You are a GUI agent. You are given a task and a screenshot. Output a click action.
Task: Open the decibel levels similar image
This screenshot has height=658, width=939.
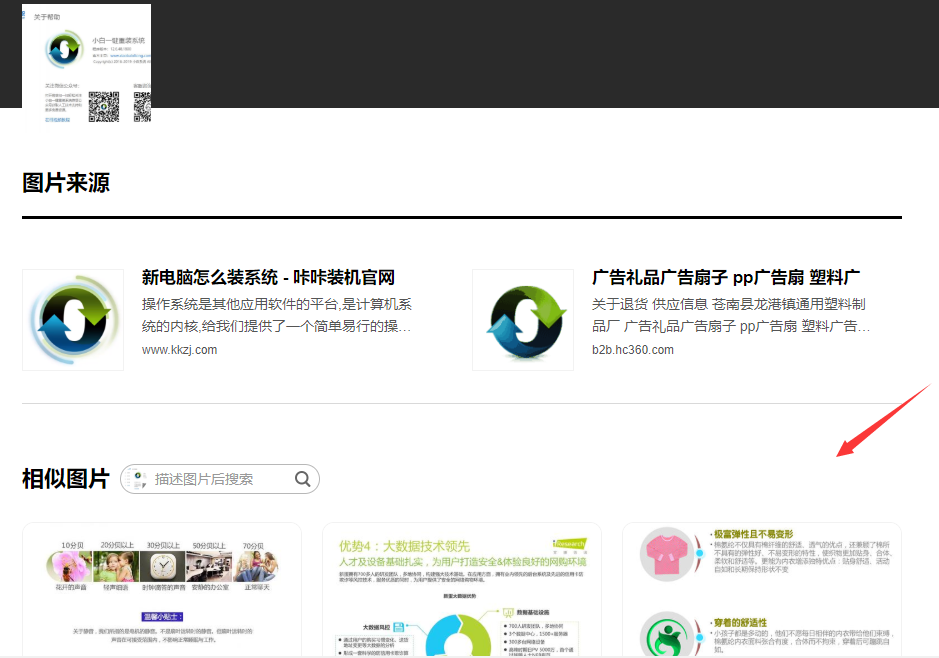[162, 590]
